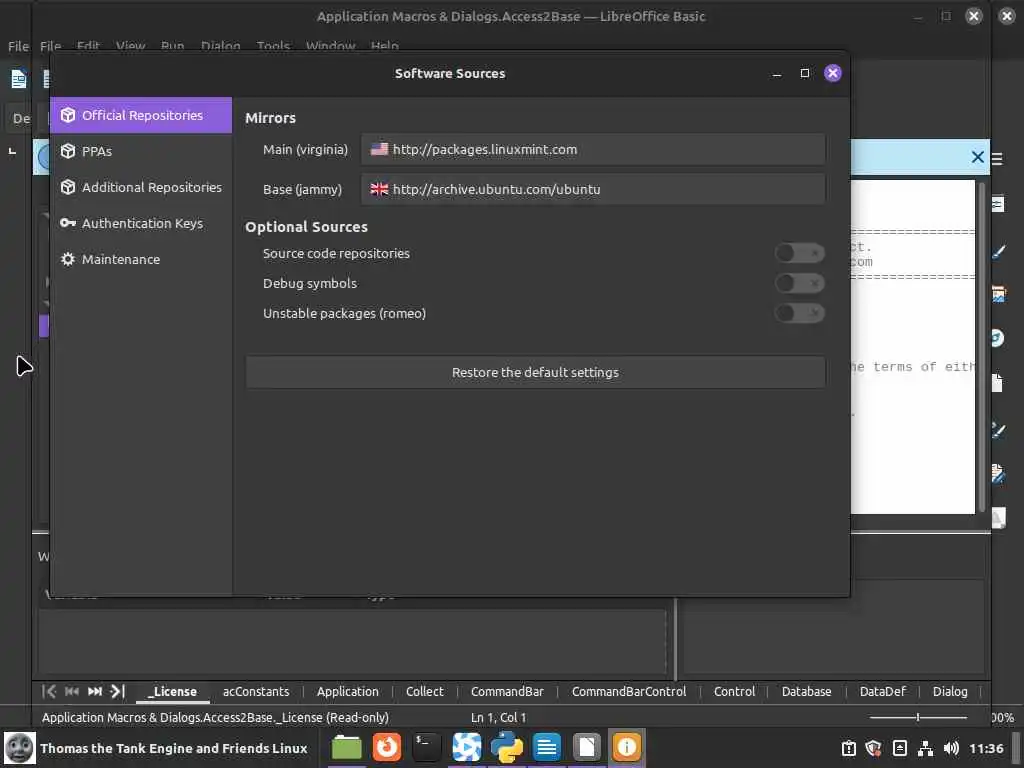Jump to first module tab arrow
The height and width of the screenshot is (768, 1024).
coord(49,691)
